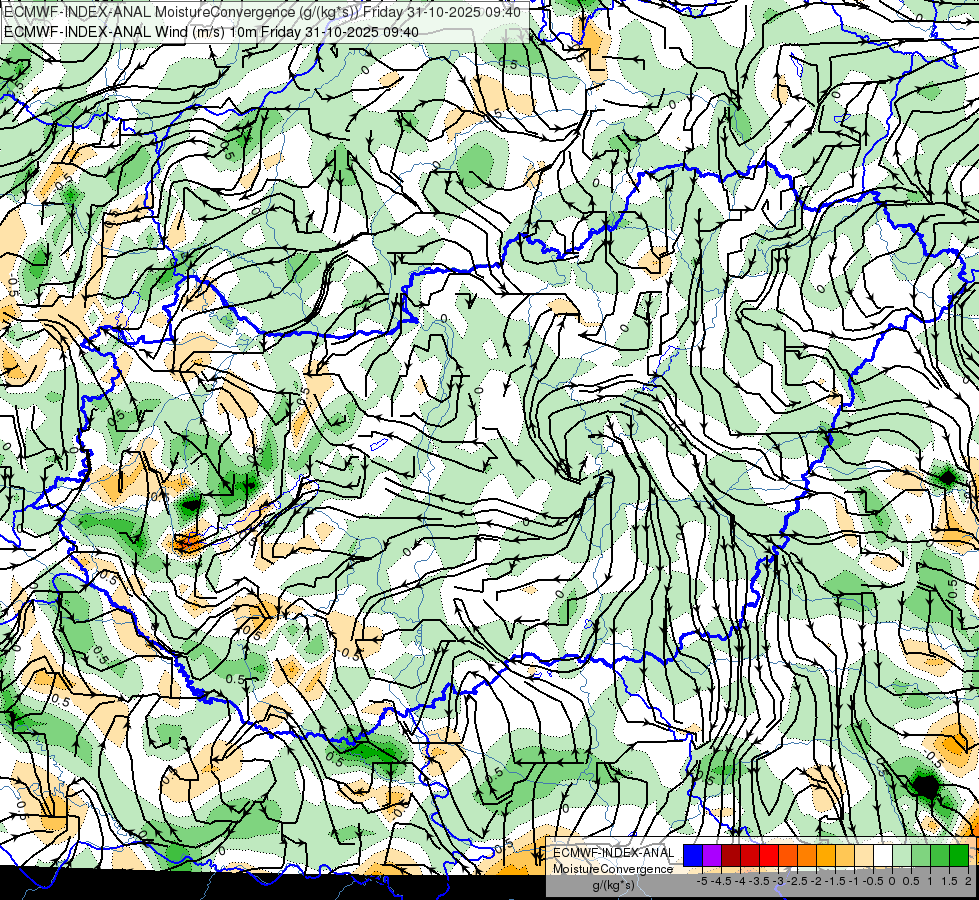Click the blue legend swatch below -5

[693, 855]
